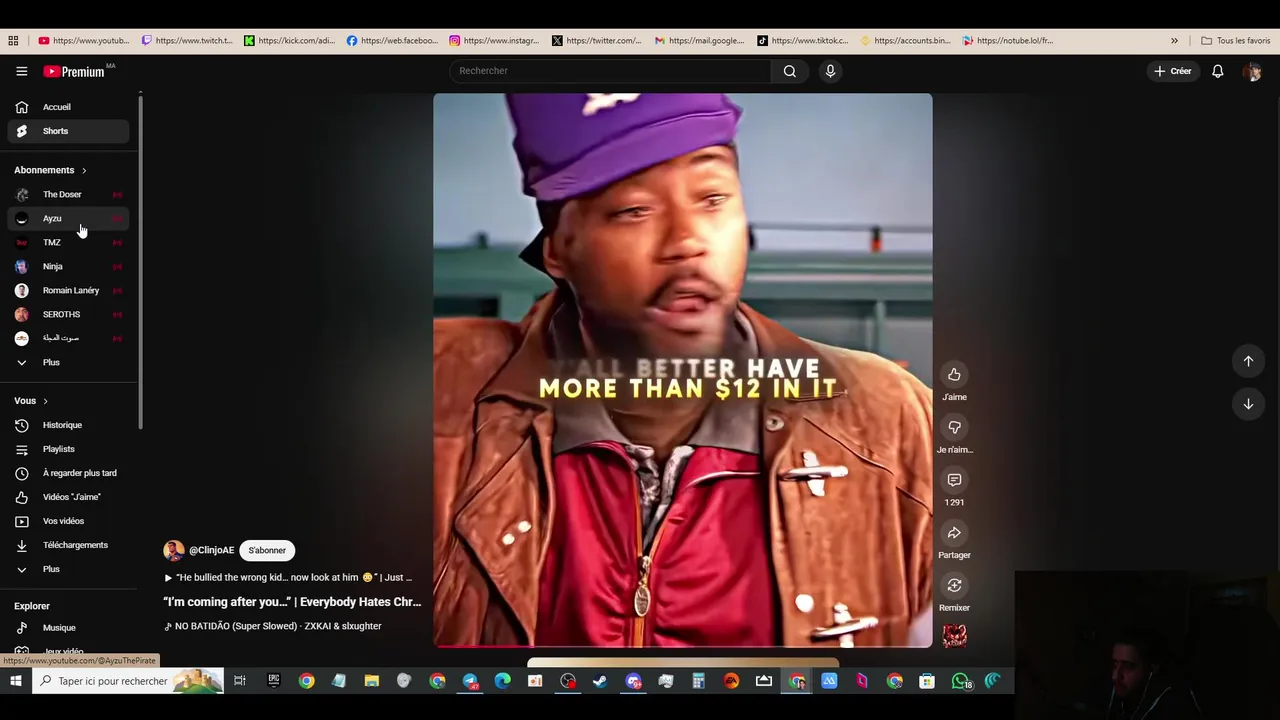Click the Rechercher search field
1280x720 pixels.
610,71
